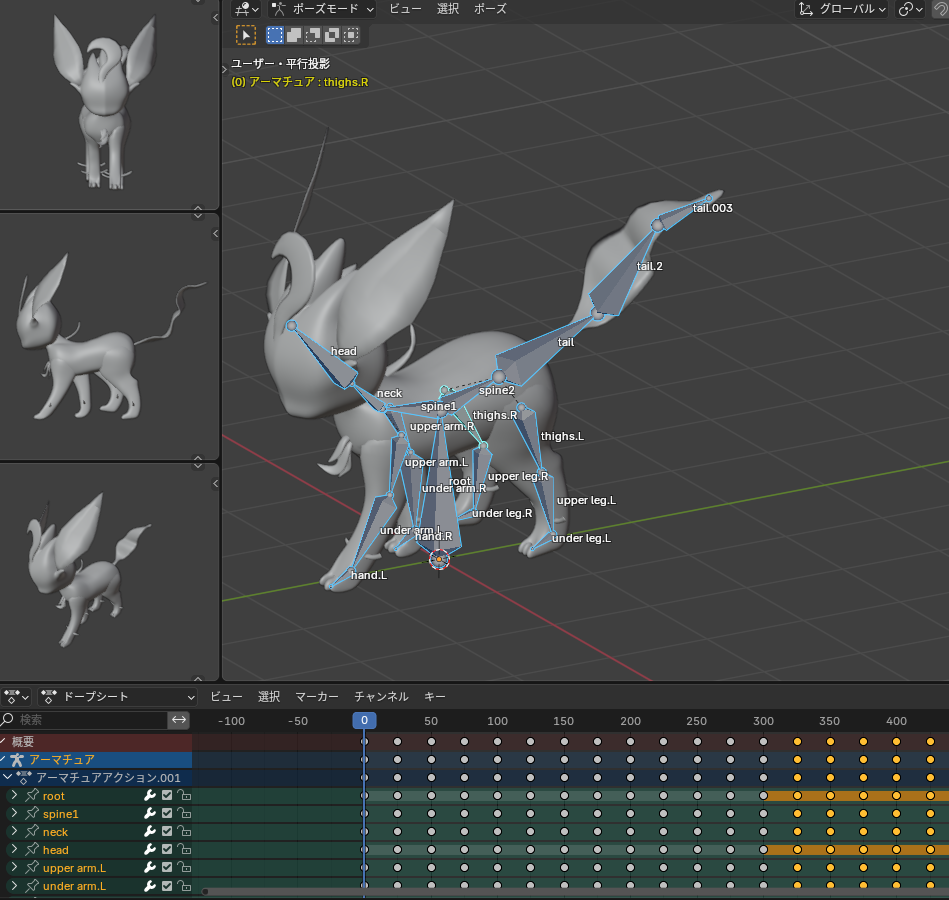Open the マーカー menu in dope sheet
Image resolution: width=949 pixels, height=900 pixels.
pyautogui.click(x=316, y=696)
